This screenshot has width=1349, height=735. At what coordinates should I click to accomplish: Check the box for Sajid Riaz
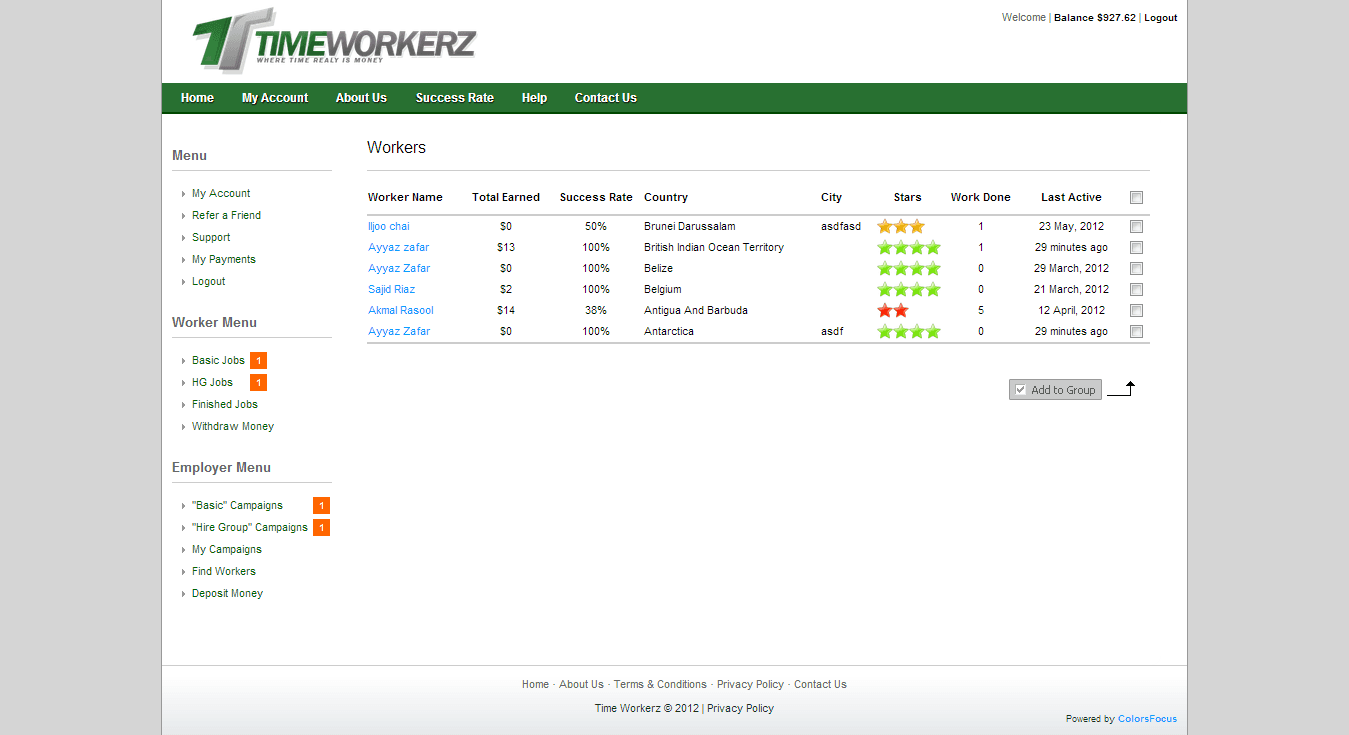[x=1136, y=290]
